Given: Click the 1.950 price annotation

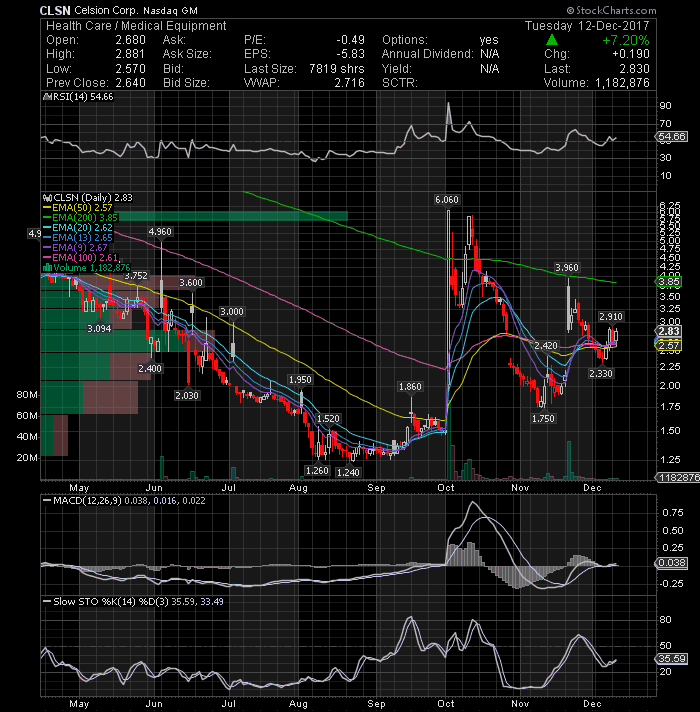Looking at the screenshot, I should (x=300, y=380).
